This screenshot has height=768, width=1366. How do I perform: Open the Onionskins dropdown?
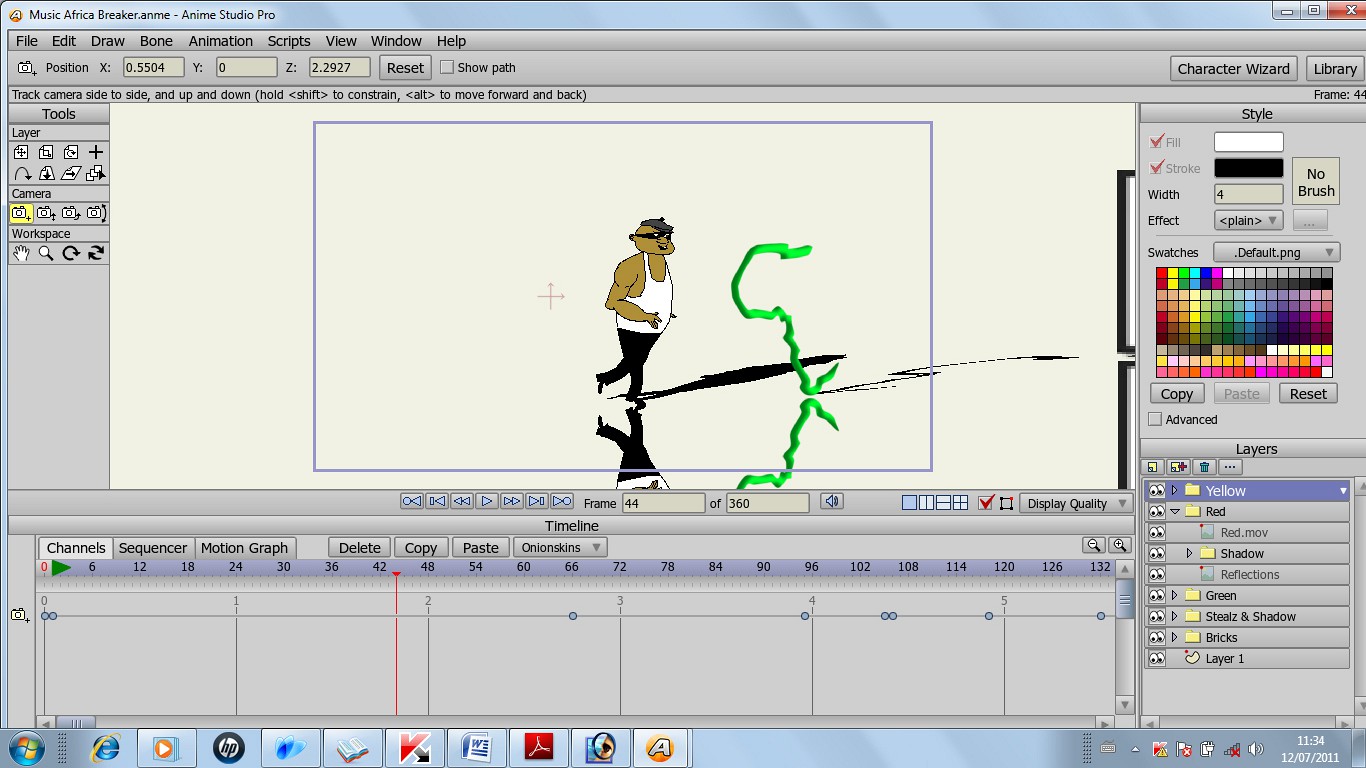point(560,547)
